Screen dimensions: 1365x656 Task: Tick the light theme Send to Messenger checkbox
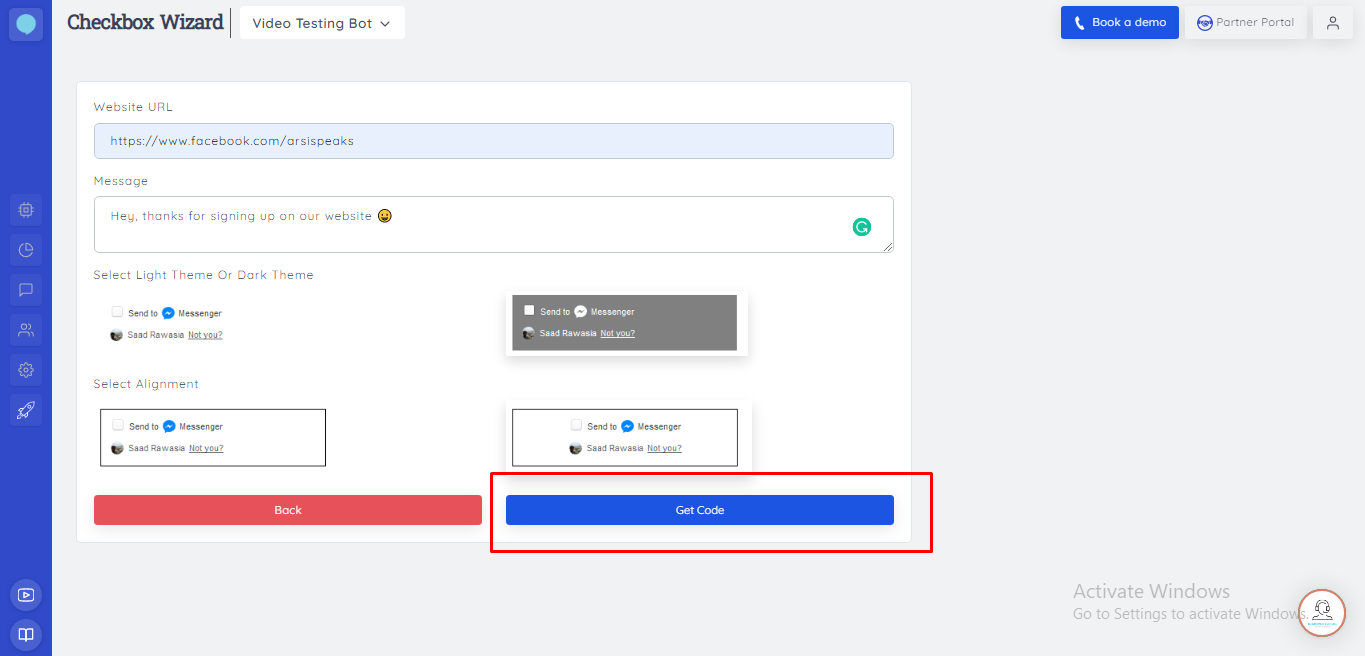pyautogui.click(x=118, y=312)
